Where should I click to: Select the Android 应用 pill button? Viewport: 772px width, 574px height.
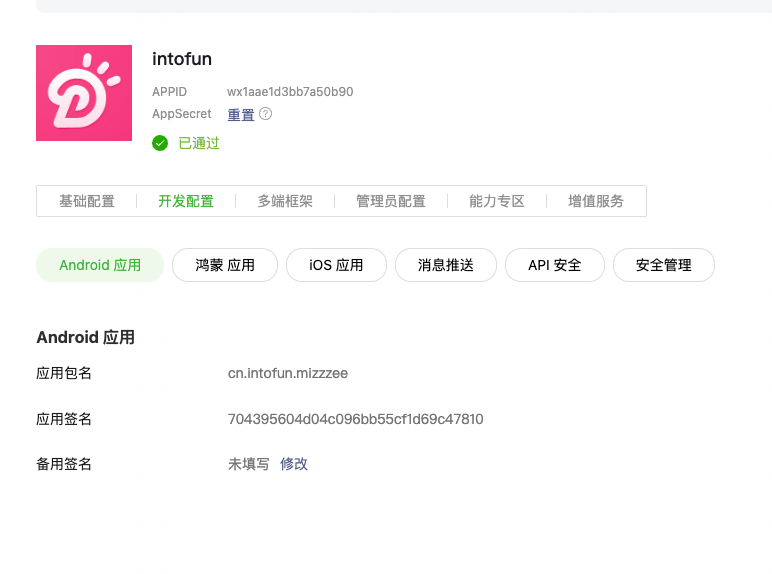coord(100,265)
